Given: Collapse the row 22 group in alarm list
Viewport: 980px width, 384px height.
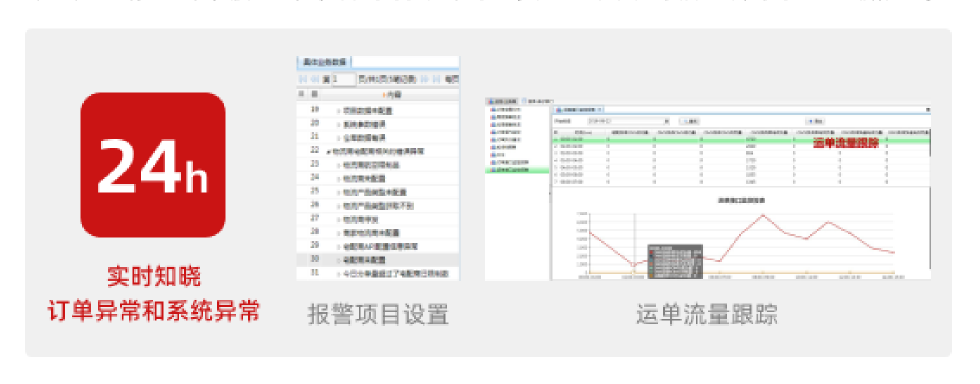Looking at the screenshot, I should pos(328,151).
